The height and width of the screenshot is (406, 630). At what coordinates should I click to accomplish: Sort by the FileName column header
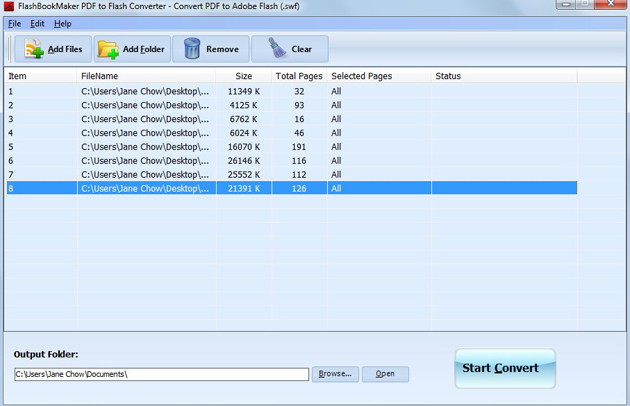coord(146,76)
